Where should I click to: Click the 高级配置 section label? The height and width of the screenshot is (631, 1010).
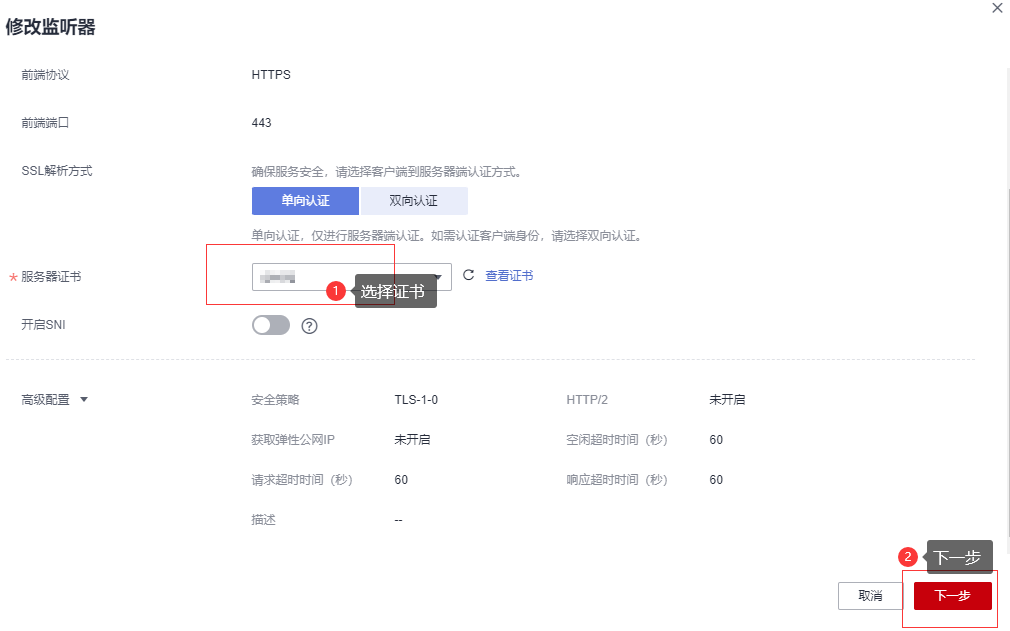tap(46, 400)
